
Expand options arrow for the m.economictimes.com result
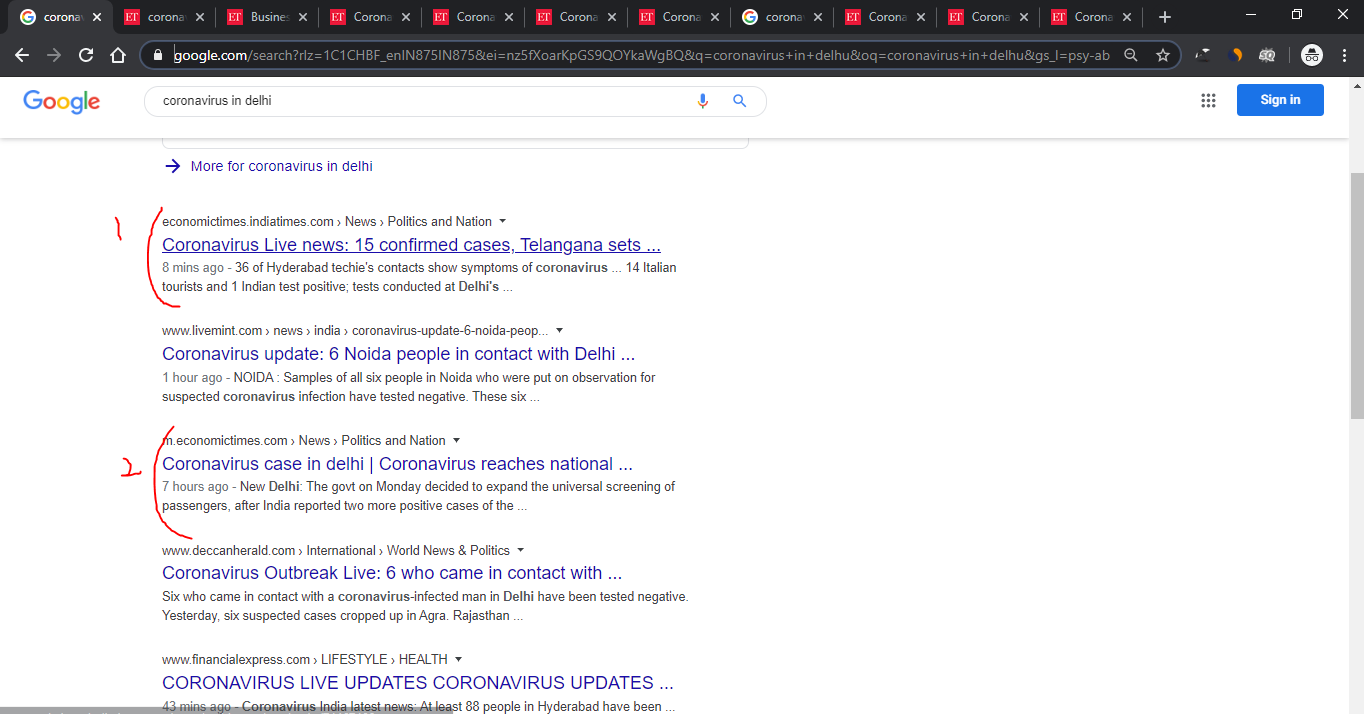[457, 441]
